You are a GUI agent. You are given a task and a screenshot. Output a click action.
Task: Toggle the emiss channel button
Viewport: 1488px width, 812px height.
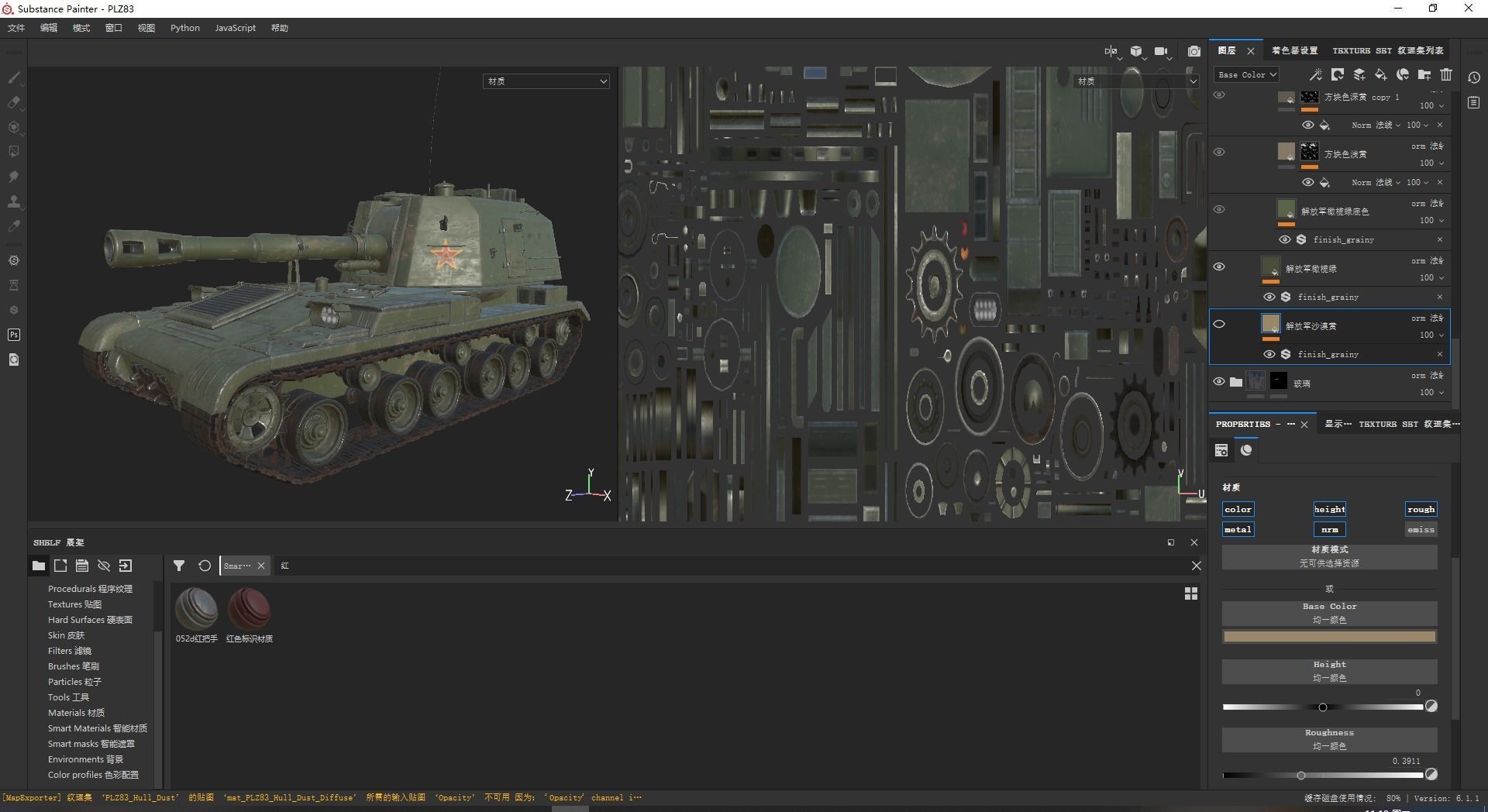(x=1421, y=529)
